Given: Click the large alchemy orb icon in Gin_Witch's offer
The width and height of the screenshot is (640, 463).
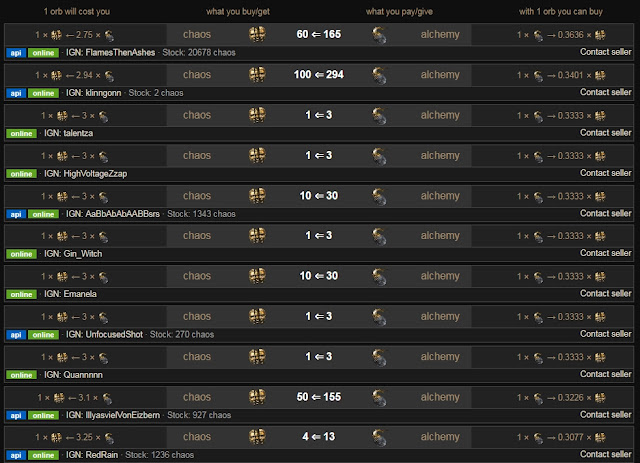Looking at the screenshot, I should pyautogui.click(x=380, y=238).
